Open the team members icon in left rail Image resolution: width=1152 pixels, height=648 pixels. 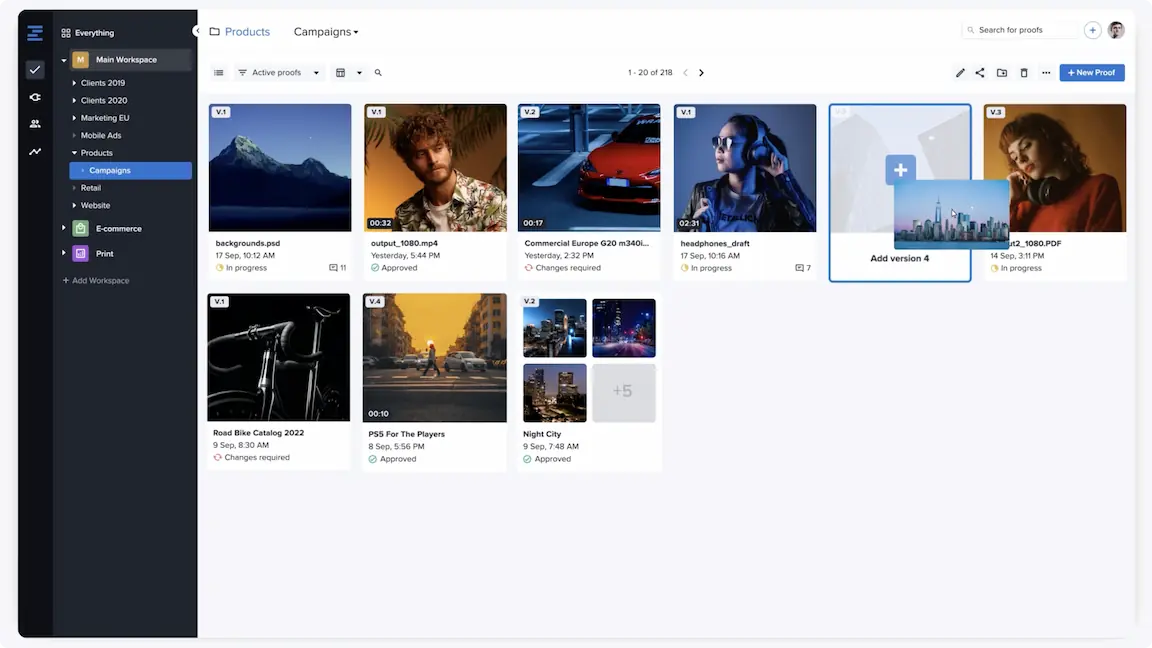coord(35,124)
